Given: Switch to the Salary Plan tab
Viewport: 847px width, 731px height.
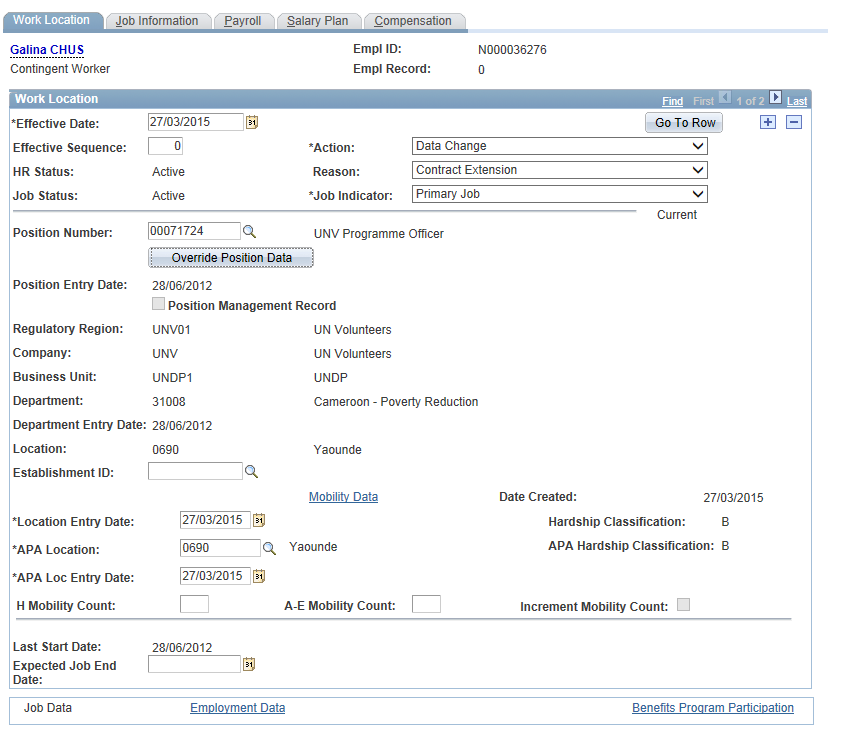Looking at the screenshot, I should (x=318, y=21).
